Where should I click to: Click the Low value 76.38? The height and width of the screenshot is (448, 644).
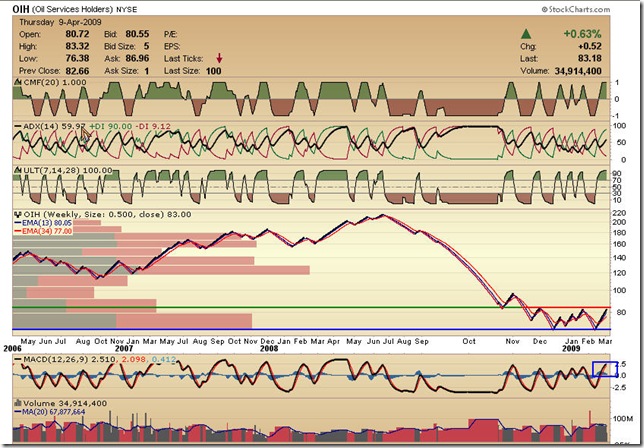77,58
